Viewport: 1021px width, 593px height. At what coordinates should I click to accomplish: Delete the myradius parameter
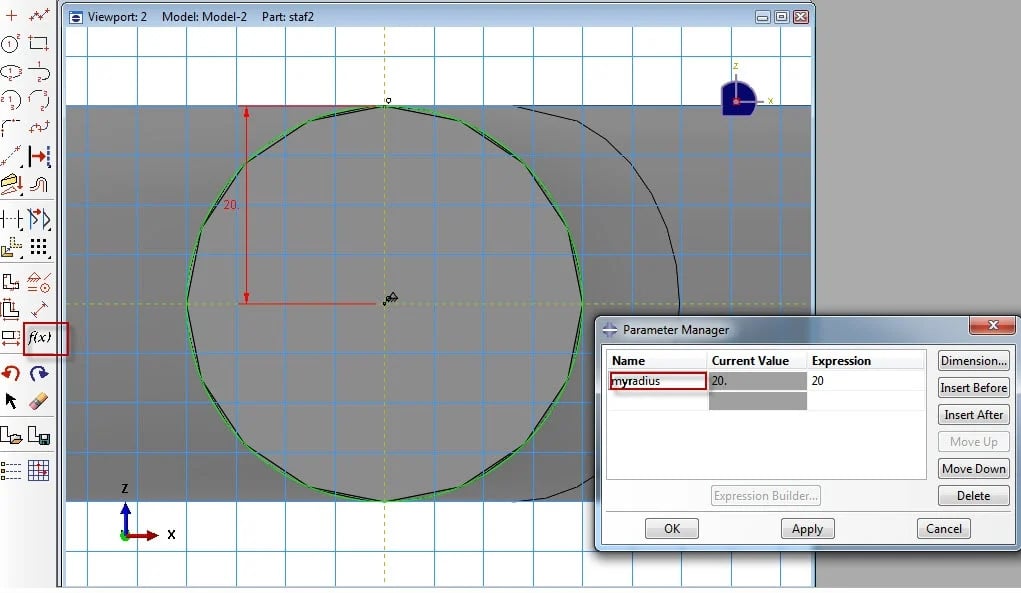(972, 495)
